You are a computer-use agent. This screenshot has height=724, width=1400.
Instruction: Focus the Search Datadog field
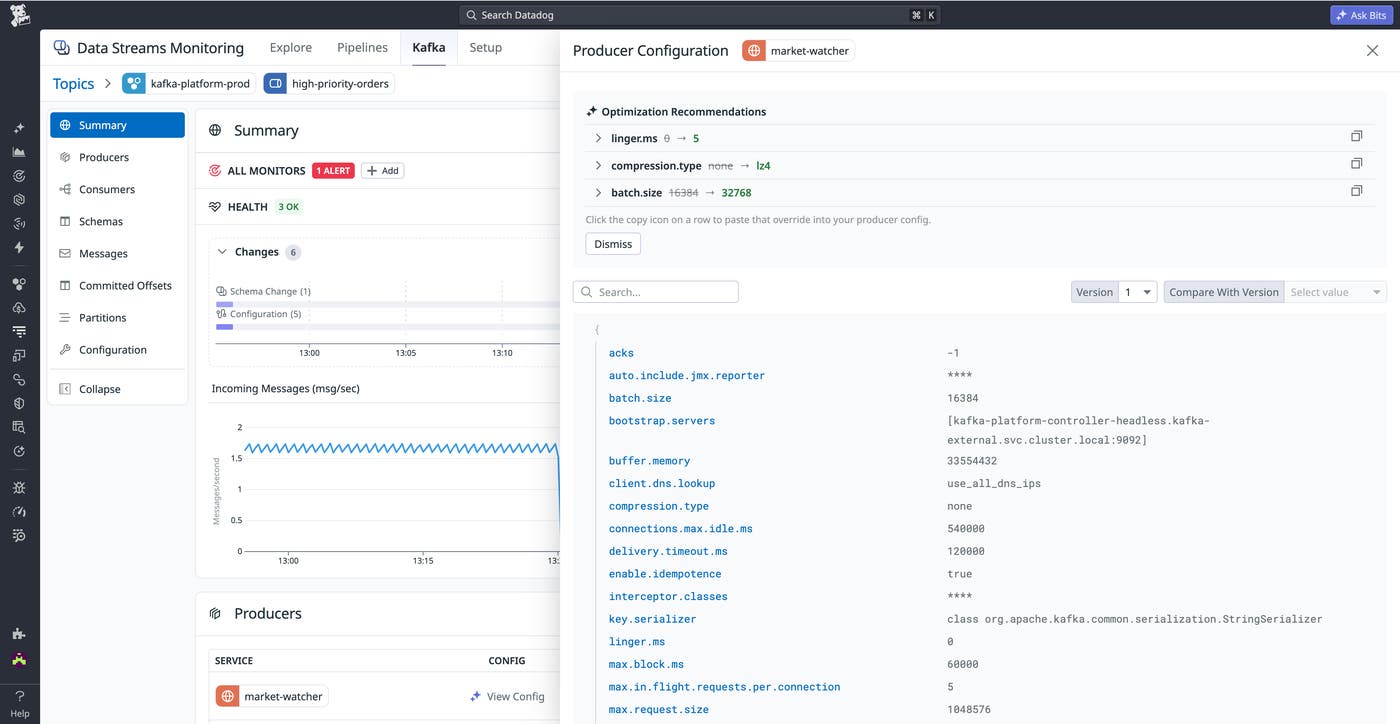(700, 15)
